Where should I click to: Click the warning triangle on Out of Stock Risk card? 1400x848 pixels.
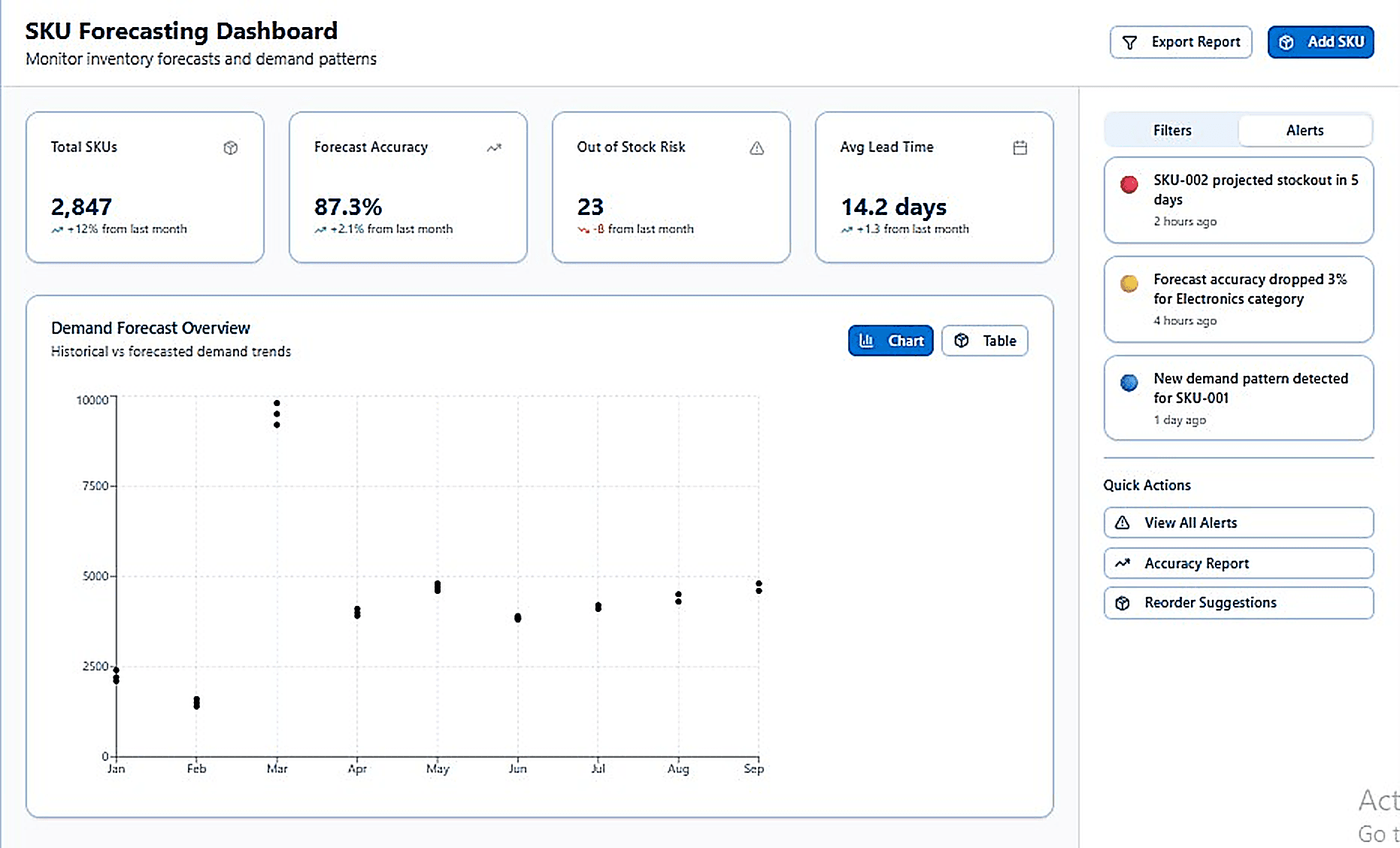click(x=756, y=147)
